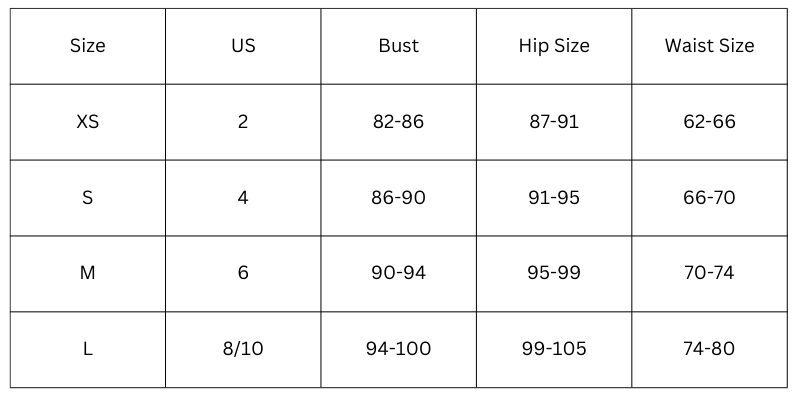Select the 86-90 bust cell
800x400 pixels.
(x=398, y=198)
